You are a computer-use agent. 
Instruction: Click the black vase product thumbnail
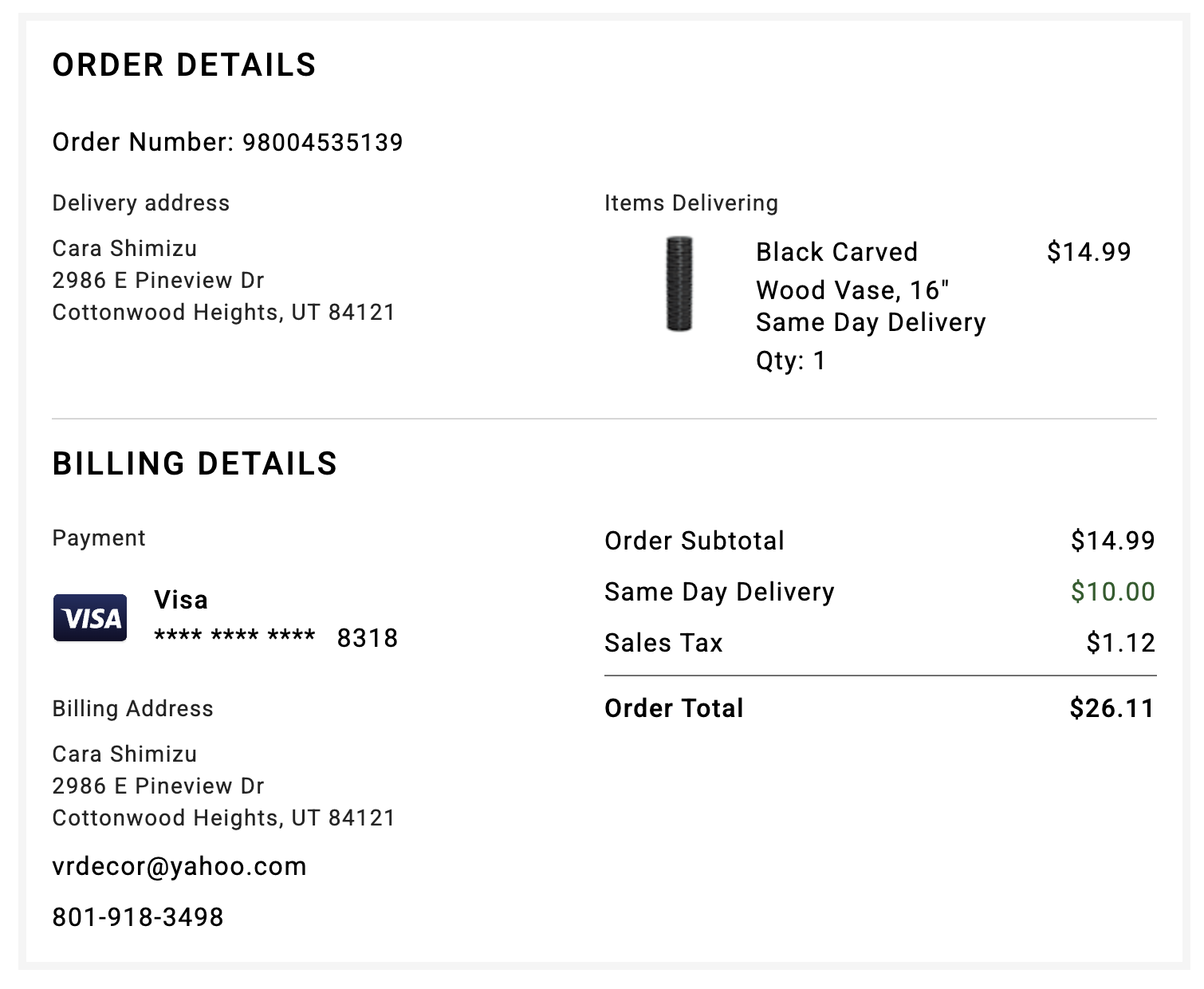click(679, 284)
